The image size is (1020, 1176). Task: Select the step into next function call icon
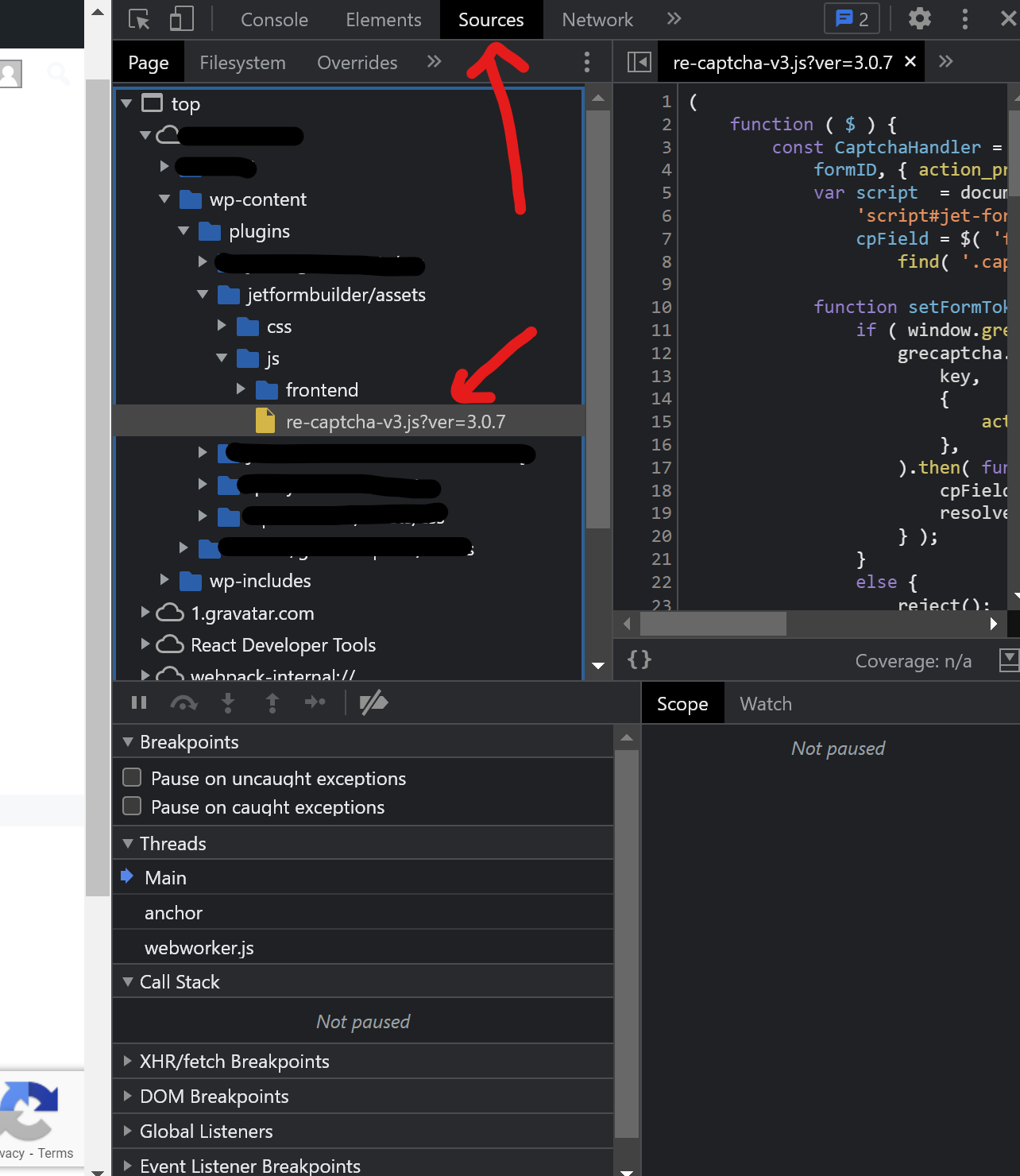[228, 702]
